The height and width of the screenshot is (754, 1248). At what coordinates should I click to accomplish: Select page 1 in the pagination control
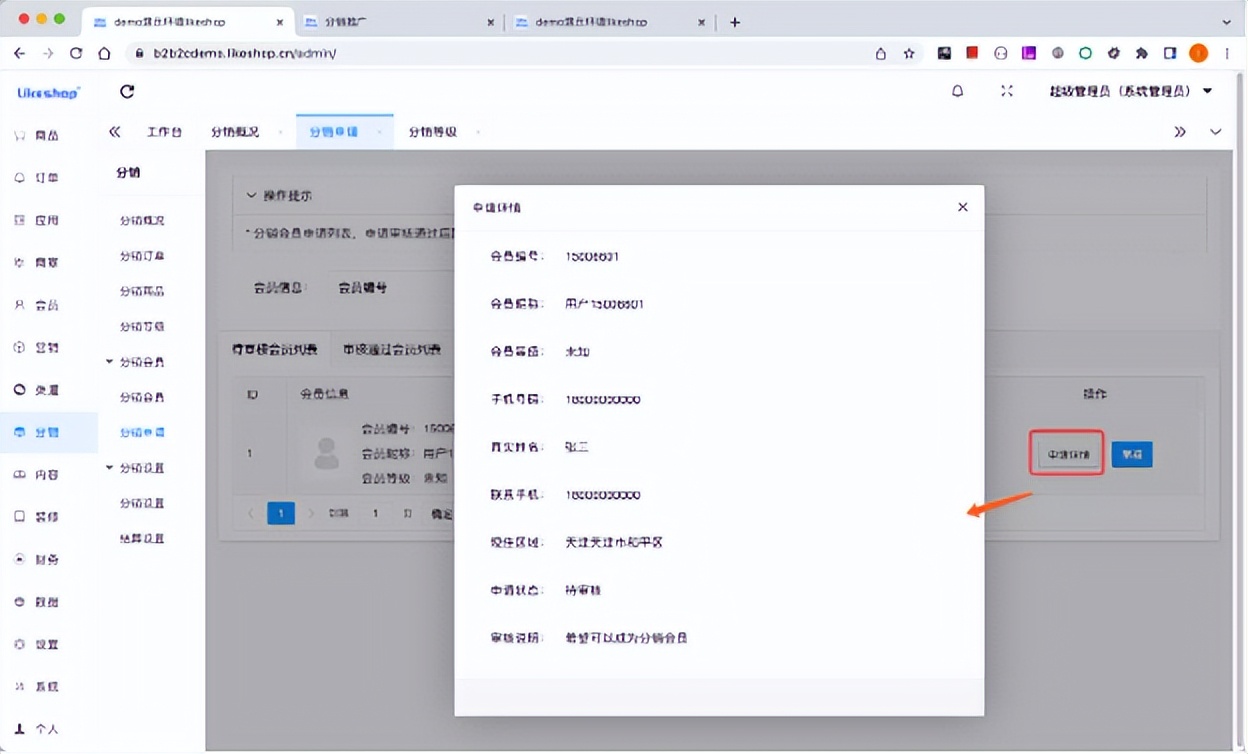point(281,512)
